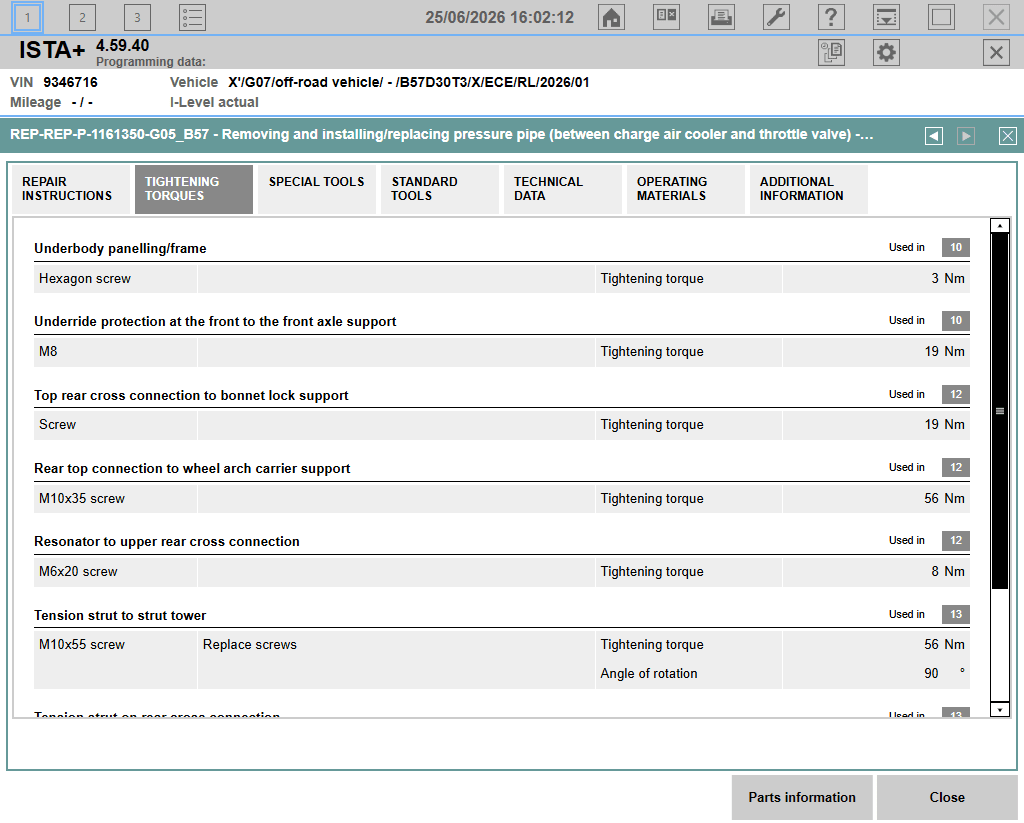Click Used in 12 for Top rear cross connection

click(955, 395)
